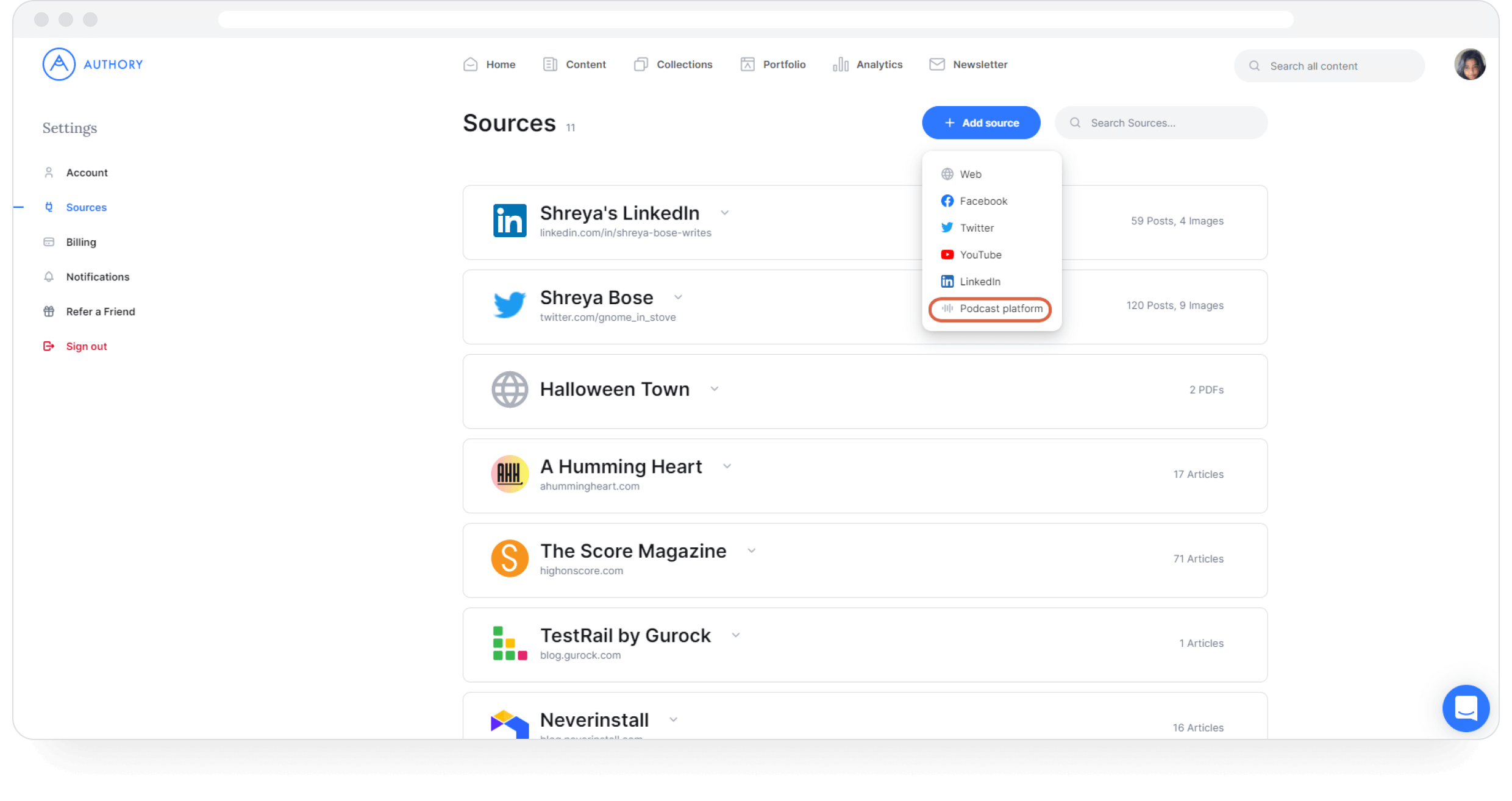Click Sign out link
This screenshot has width=1512, height=801.
click(87, 346)
